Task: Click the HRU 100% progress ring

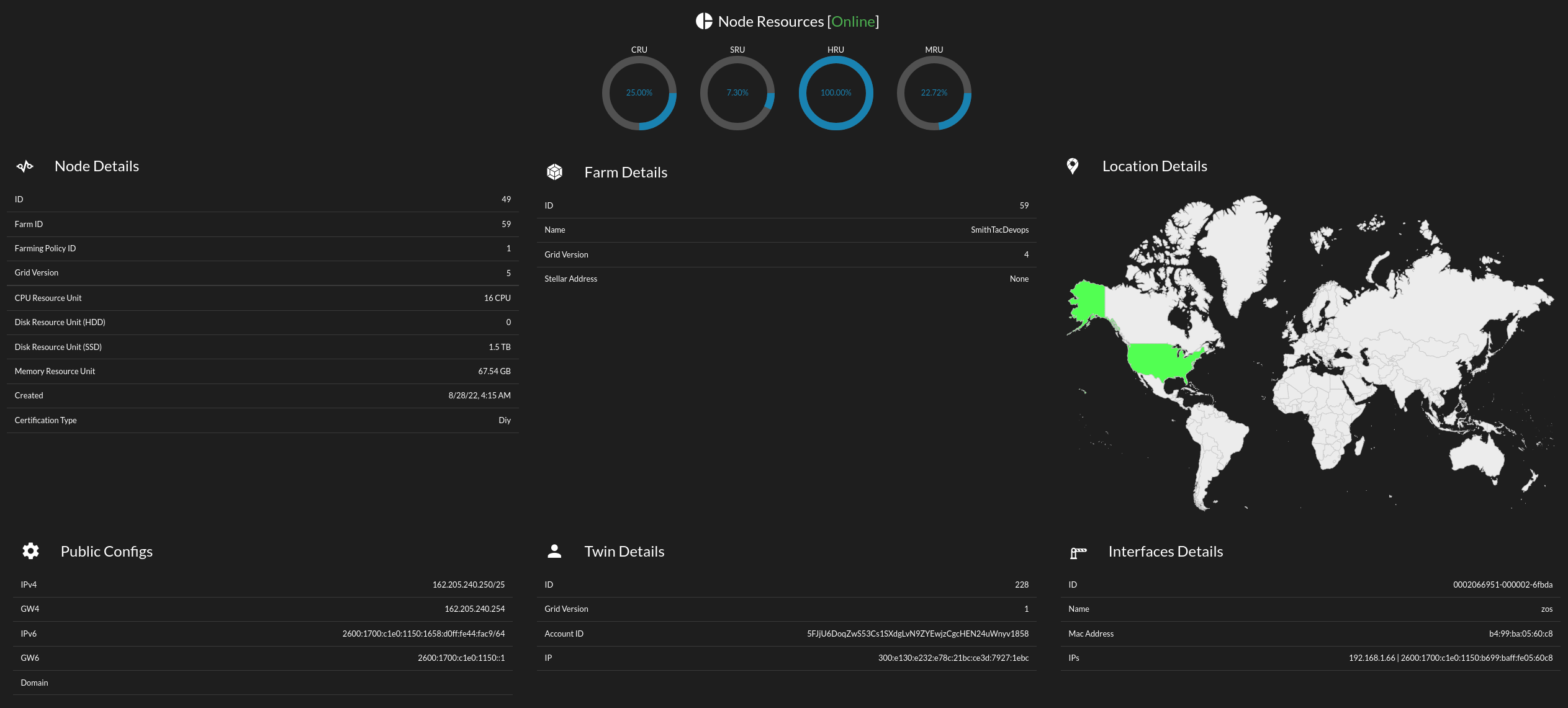Action: (836, 93)
